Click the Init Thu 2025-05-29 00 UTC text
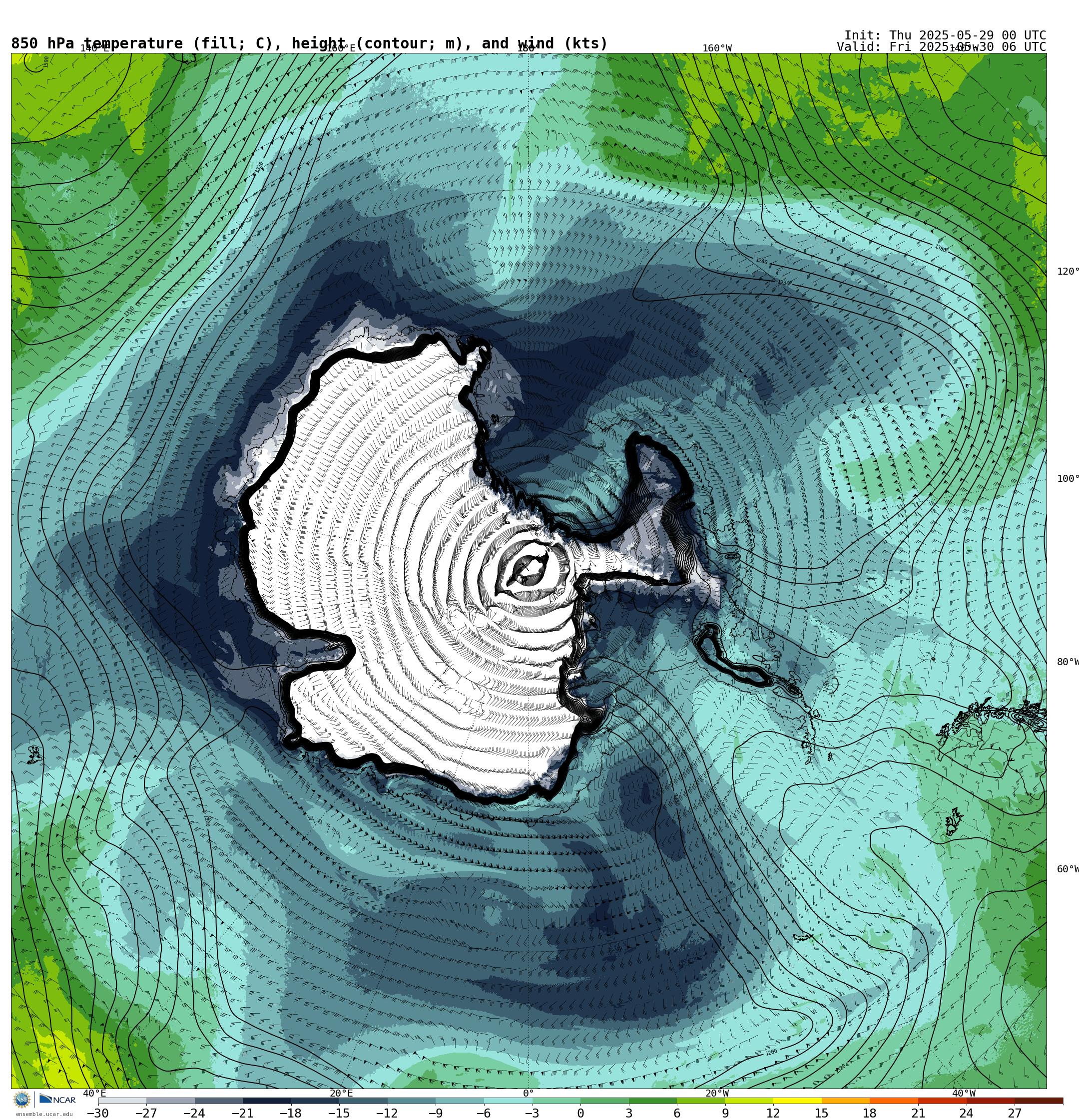This screenshot has height=1120, width=1079. pos(945,35)
